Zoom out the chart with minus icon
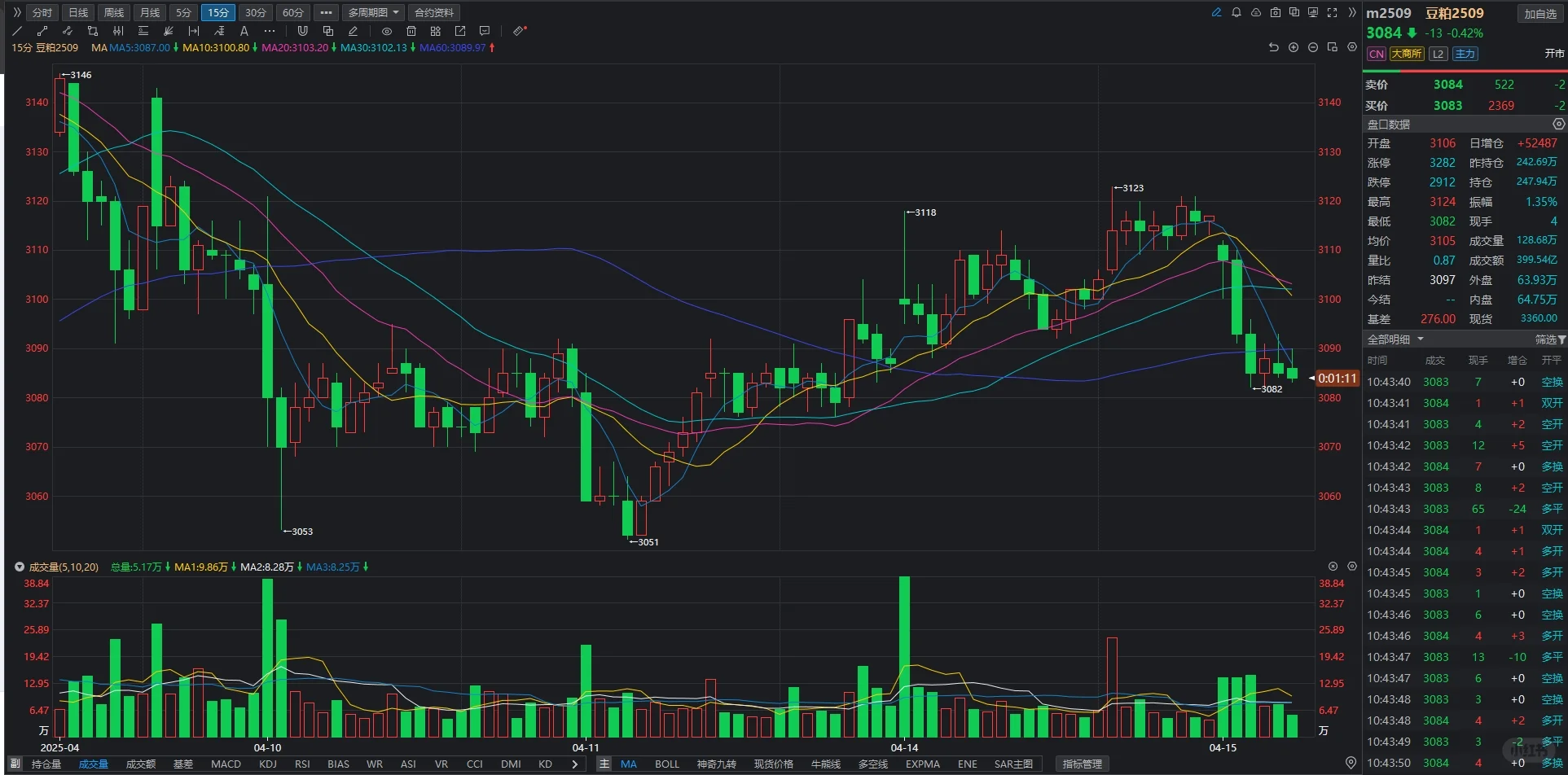 [1313, 47]
